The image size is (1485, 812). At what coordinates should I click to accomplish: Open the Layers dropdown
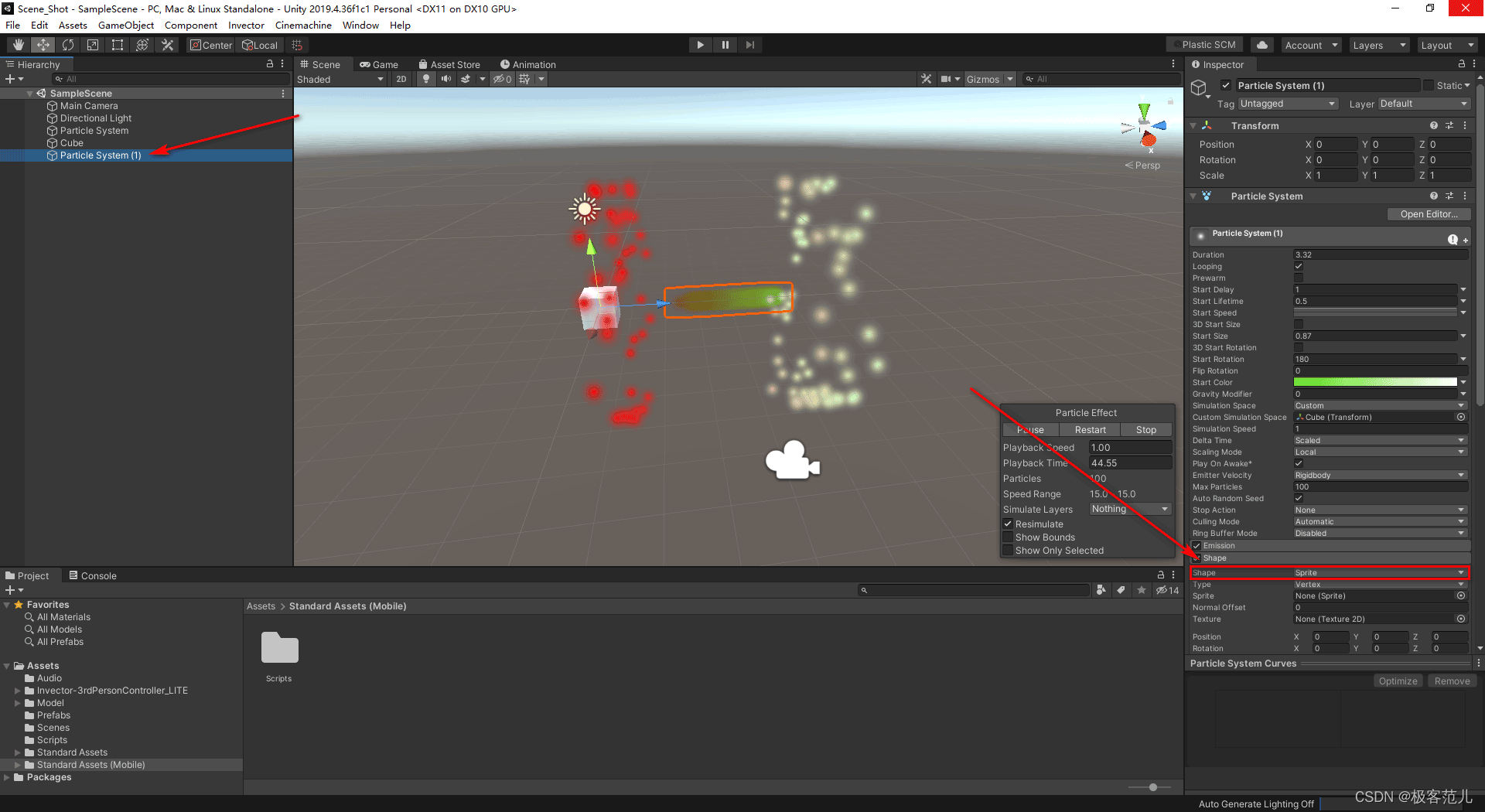(x=1379, y=45)
